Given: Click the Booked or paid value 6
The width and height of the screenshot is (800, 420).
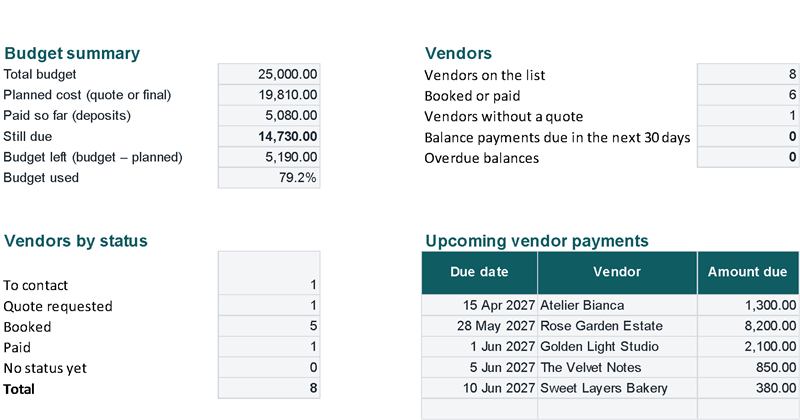Looking at the screenshot, I should point(748,95).
